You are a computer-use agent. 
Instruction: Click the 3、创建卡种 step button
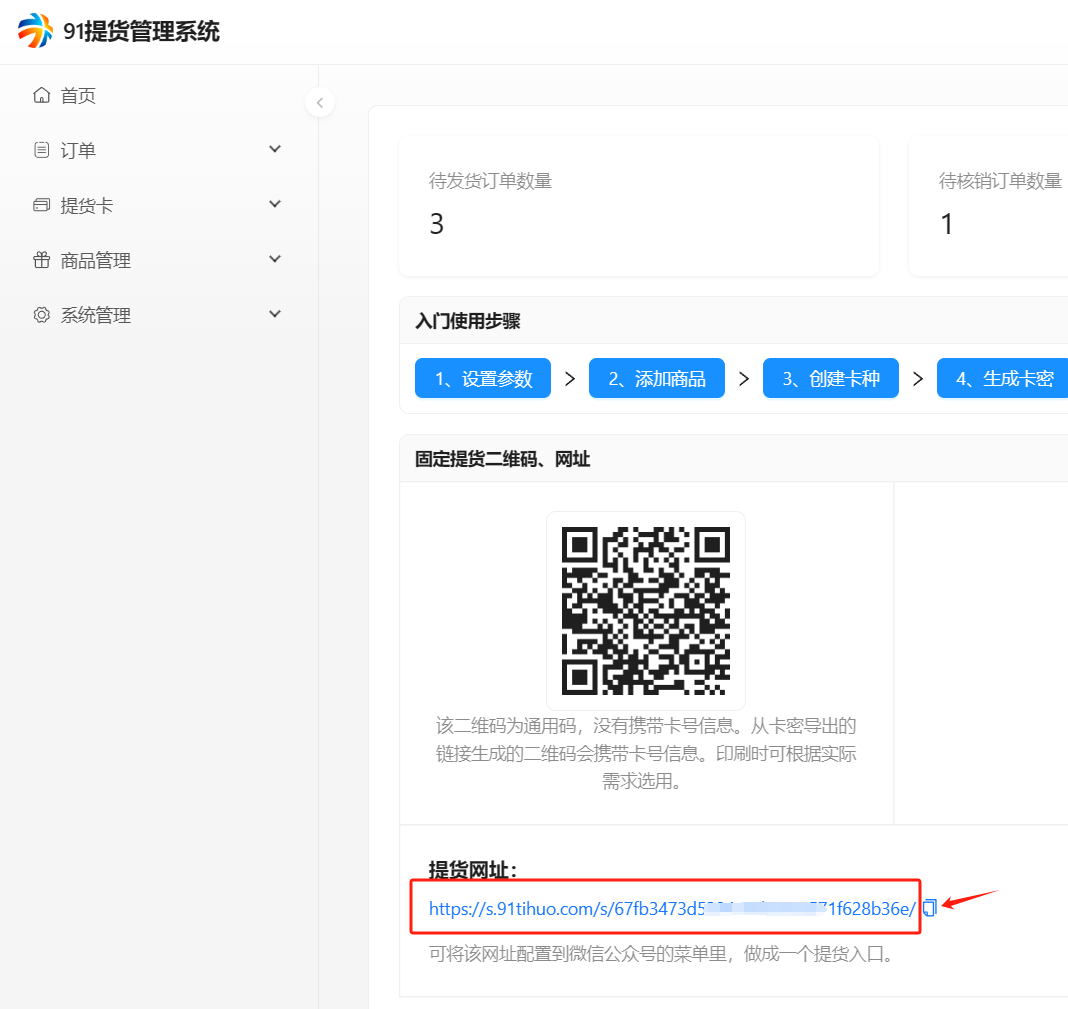[831, 378]
